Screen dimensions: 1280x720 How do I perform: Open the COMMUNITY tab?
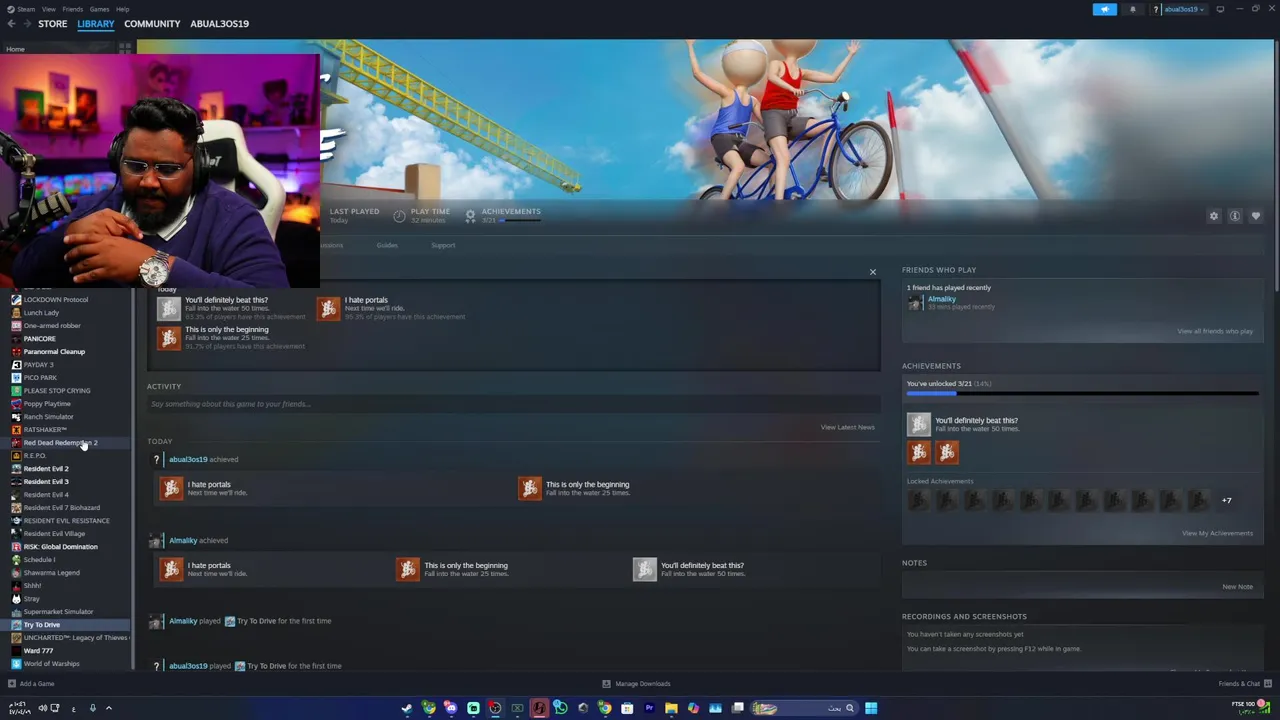[x=152, y=24]
